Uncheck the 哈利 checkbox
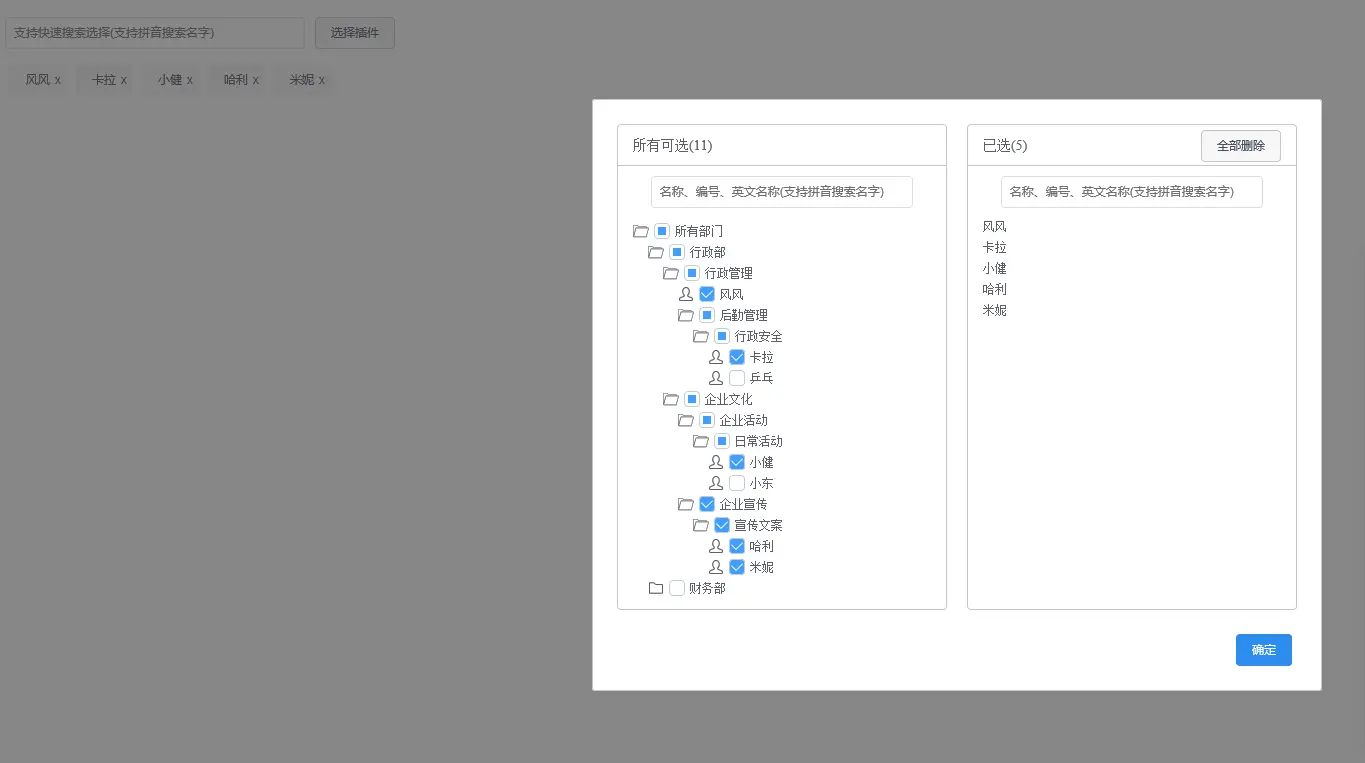This screenshot has width=1365, height=763. pyautogui.click(x=737, y=546)
